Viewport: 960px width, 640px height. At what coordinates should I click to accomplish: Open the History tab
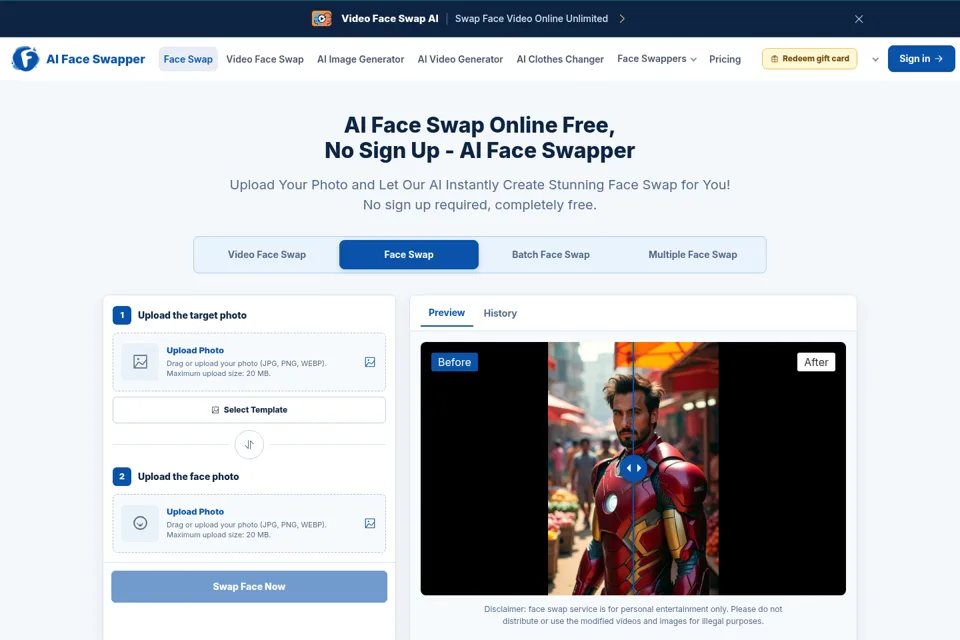(500, 313)
